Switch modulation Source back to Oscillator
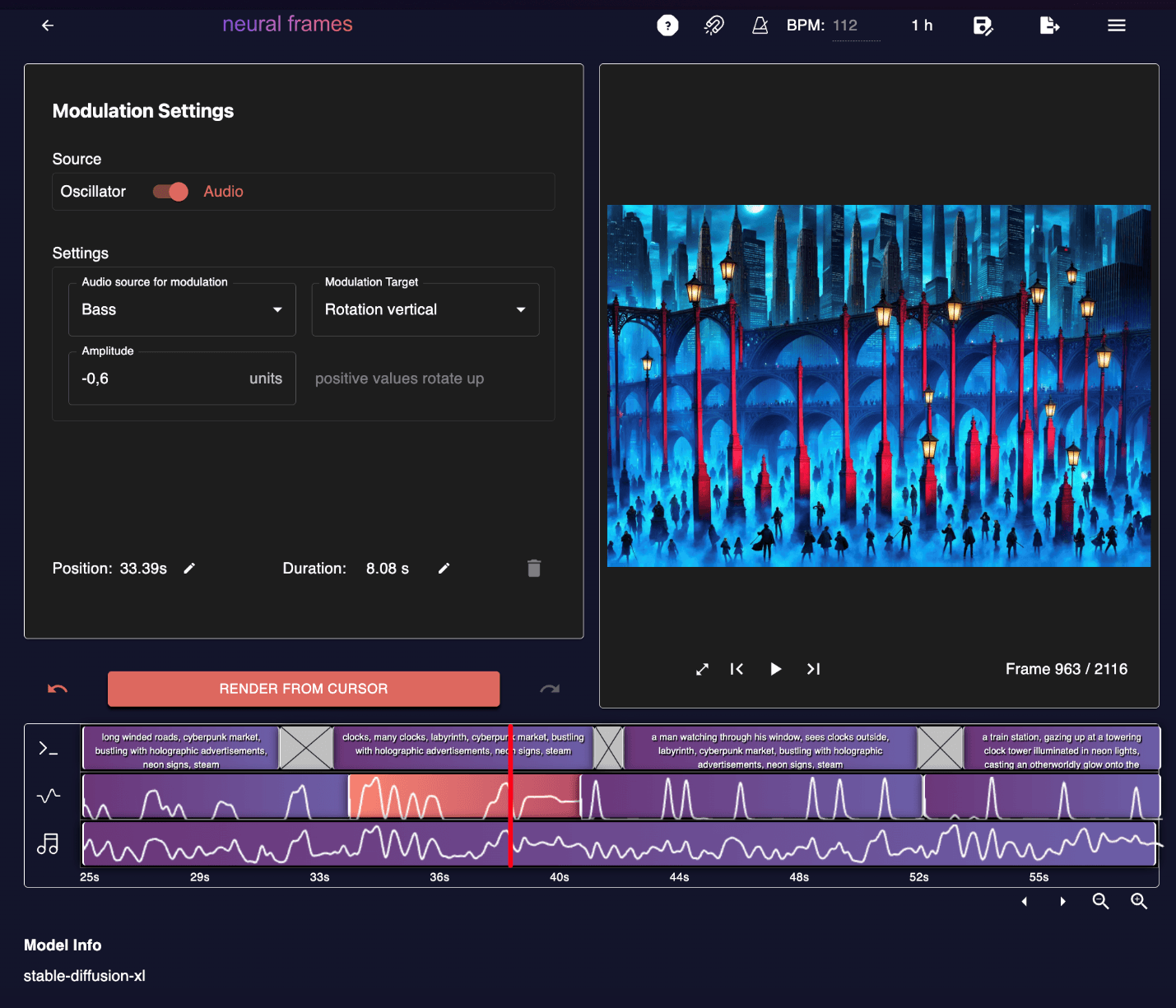The image size is (1176, 1008). coord(169,191)
